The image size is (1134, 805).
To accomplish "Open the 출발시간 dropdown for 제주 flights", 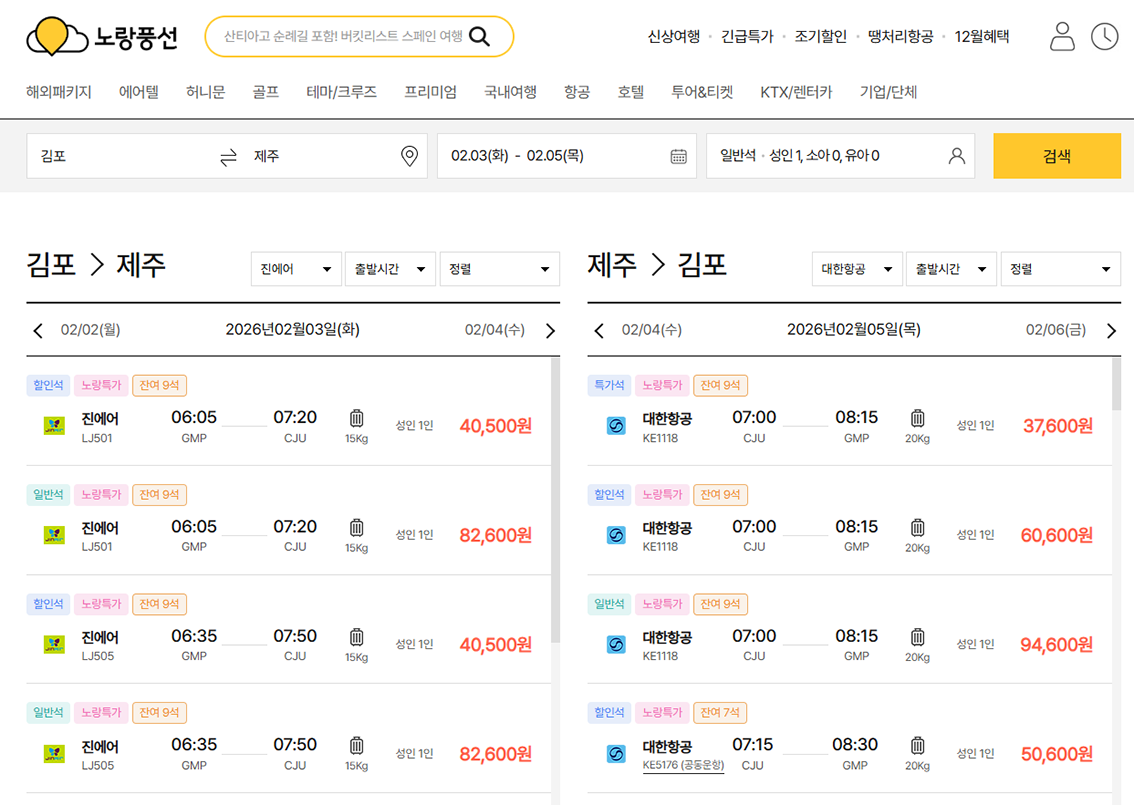I will point(951,269).
